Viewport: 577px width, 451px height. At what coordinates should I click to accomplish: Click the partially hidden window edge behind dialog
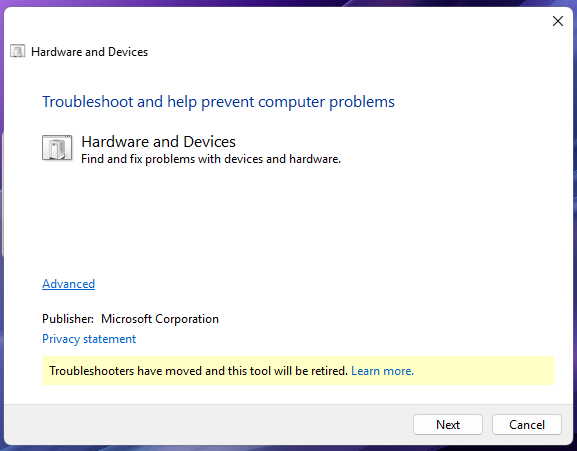point(2,195)
